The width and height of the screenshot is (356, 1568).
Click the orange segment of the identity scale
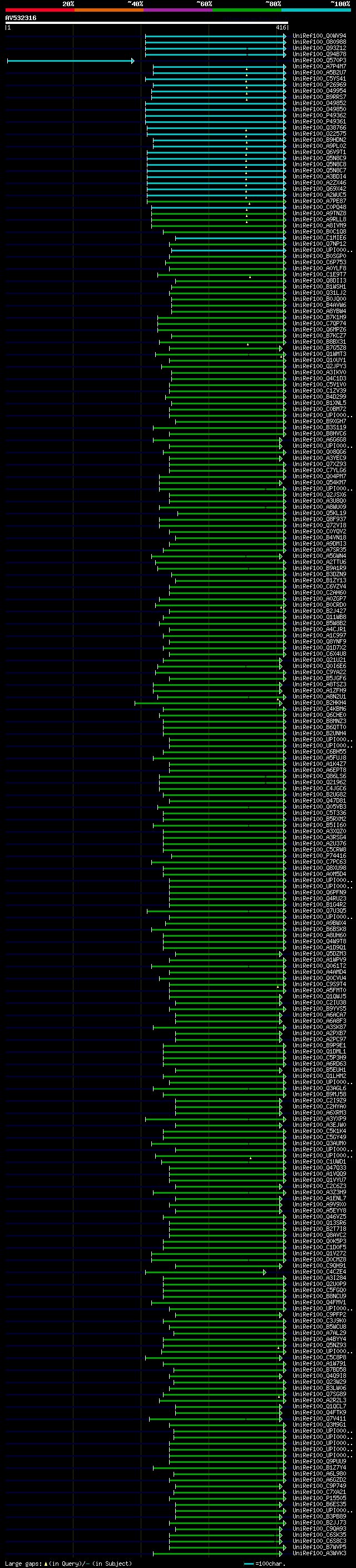(109, 11)
